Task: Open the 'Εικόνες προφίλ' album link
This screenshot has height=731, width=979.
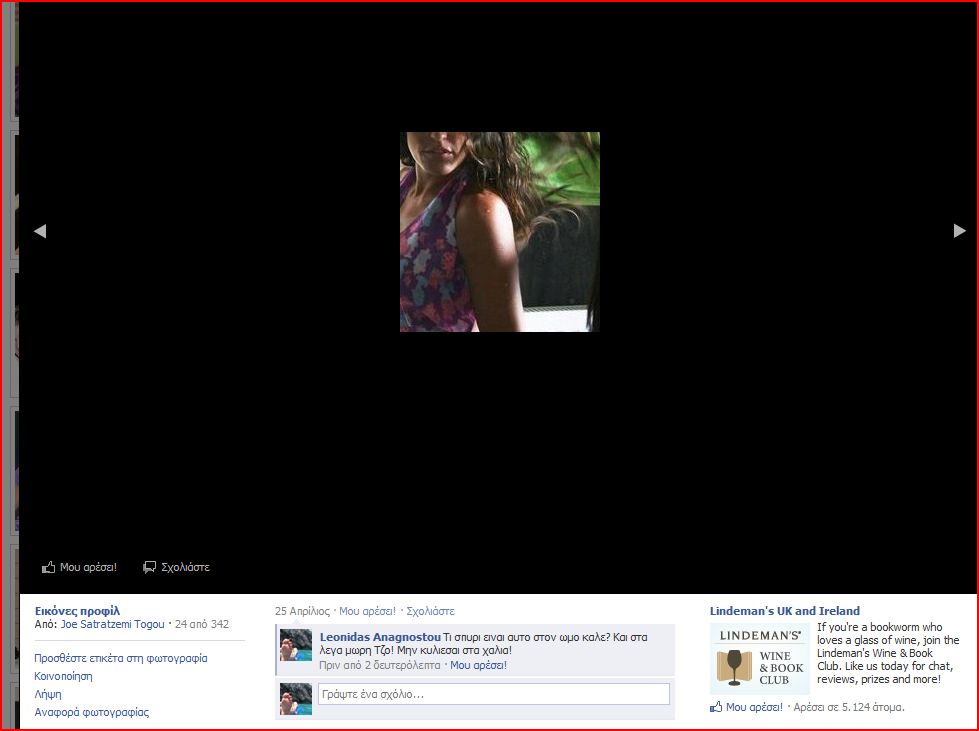Action: click(x=77, y=611)
